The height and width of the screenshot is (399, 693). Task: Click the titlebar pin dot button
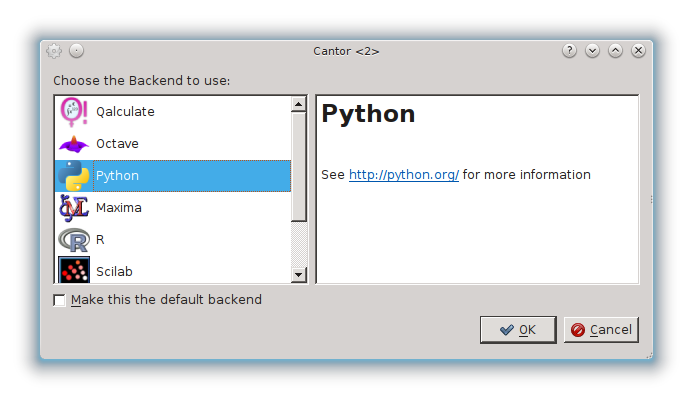click(x=76, y=51)
